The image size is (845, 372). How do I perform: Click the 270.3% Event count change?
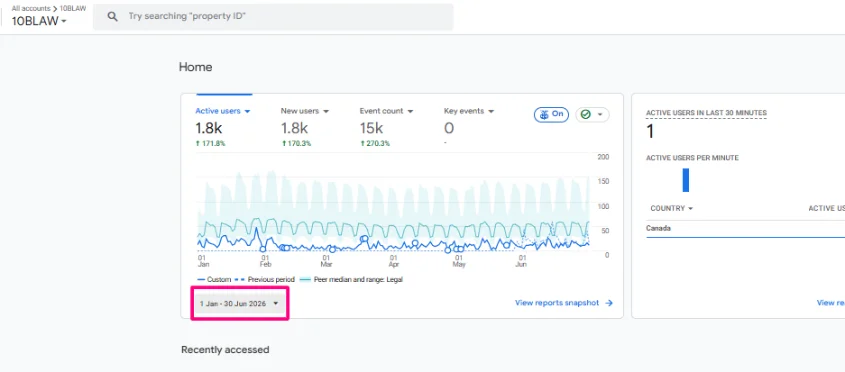pyautogui.click(x=375, y=144)
